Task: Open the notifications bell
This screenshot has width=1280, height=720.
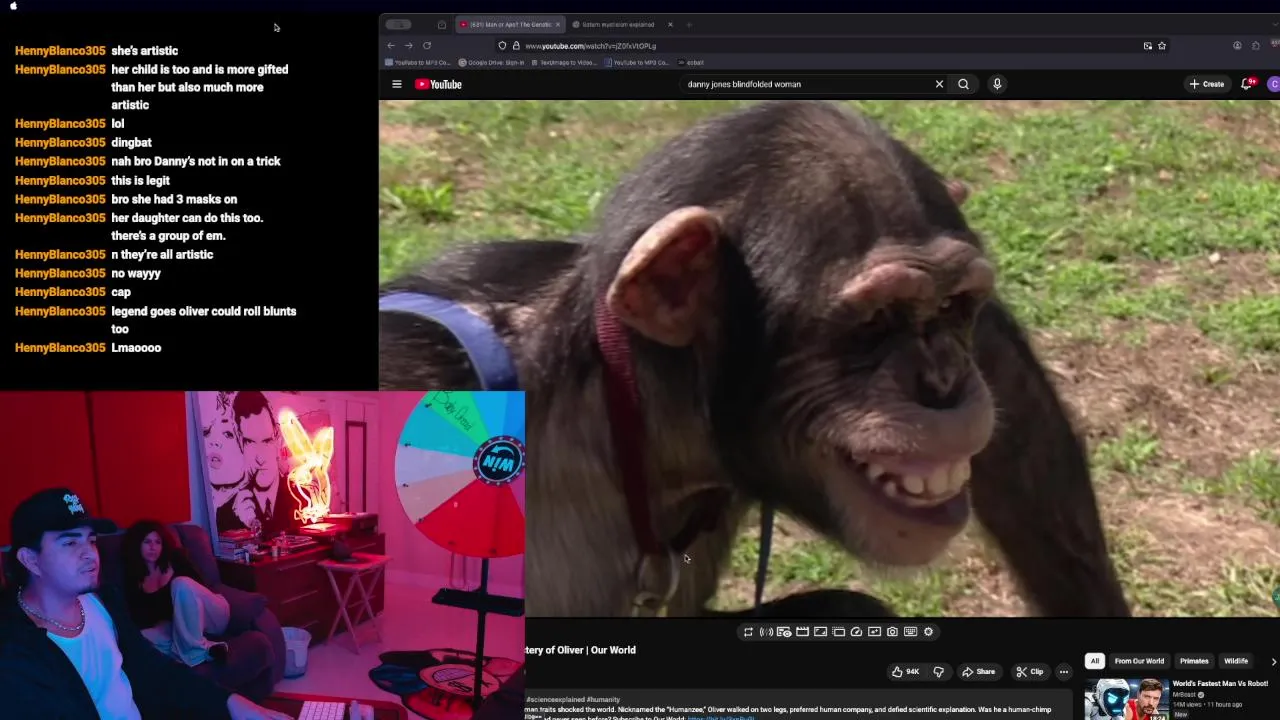Action: pos(1247,84)
